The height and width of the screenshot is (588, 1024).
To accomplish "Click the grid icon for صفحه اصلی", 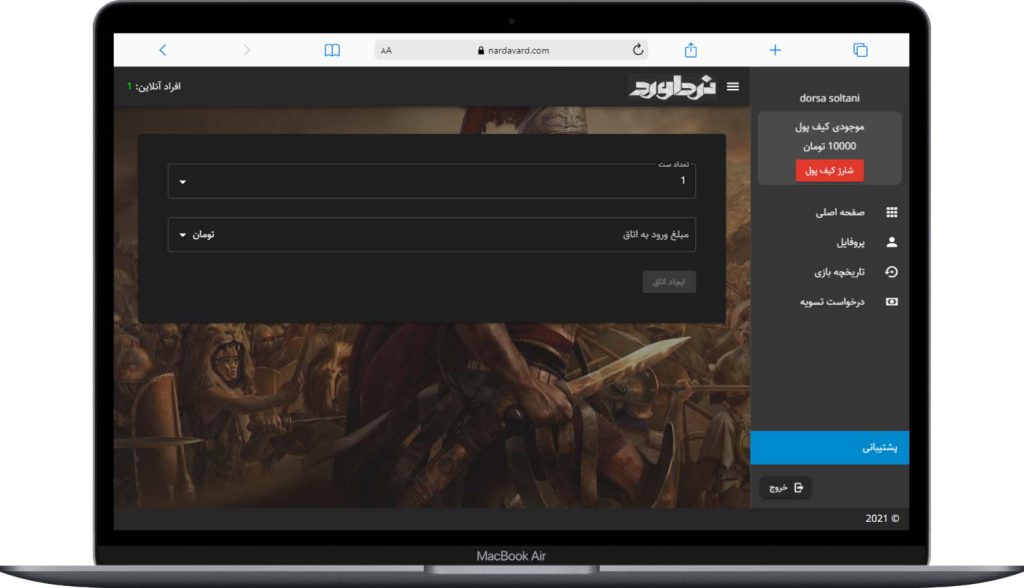I will click(892, 213).
